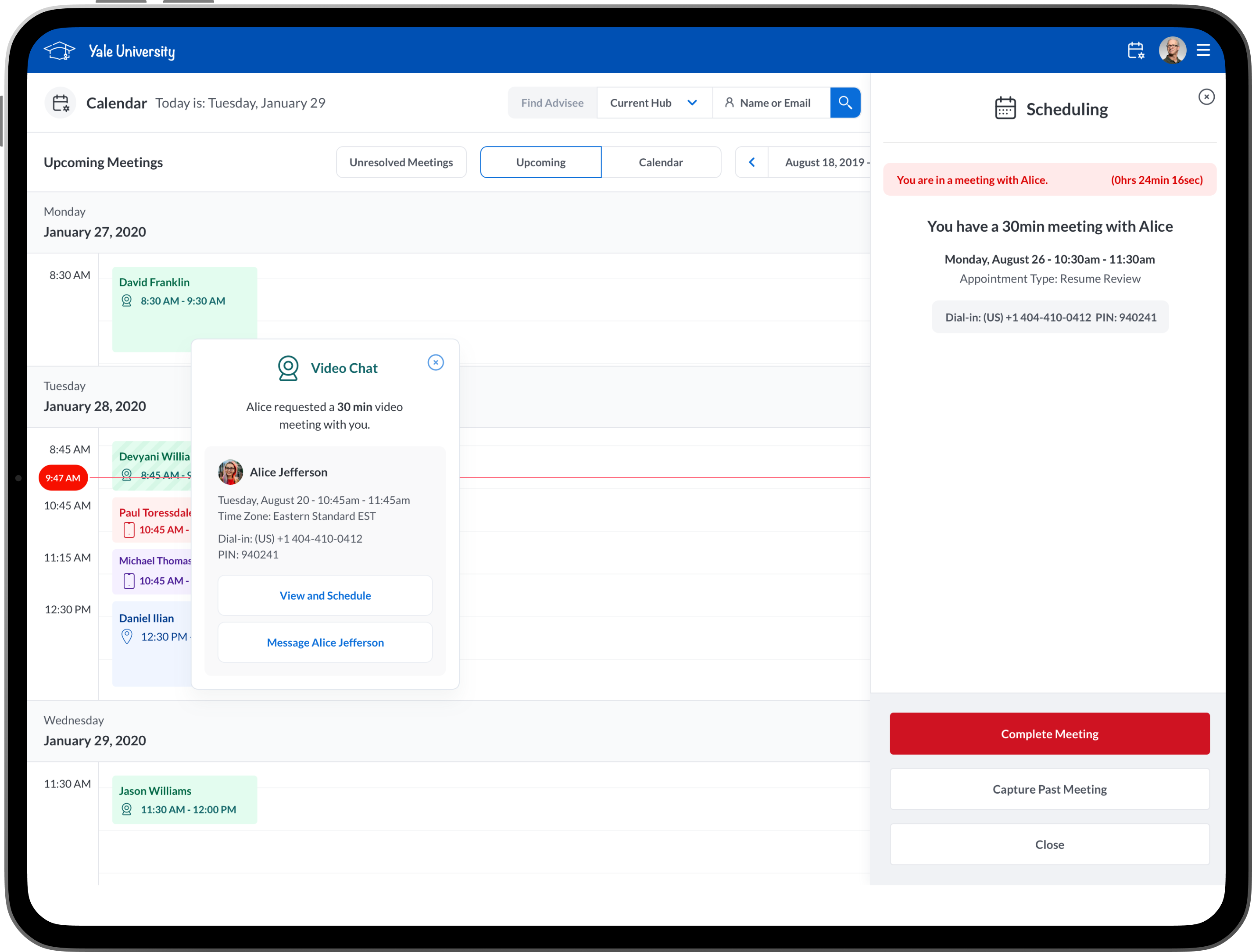The image size is (1252, 952).
Task: Switch to the Upcoming tab
Action: pos(540,163)
